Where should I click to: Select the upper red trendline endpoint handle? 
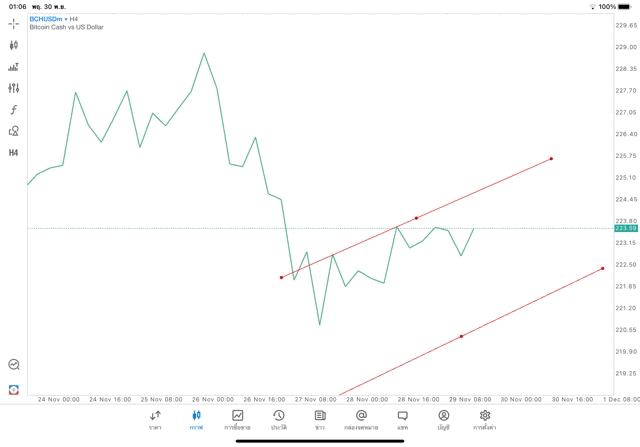coord(551,159)
